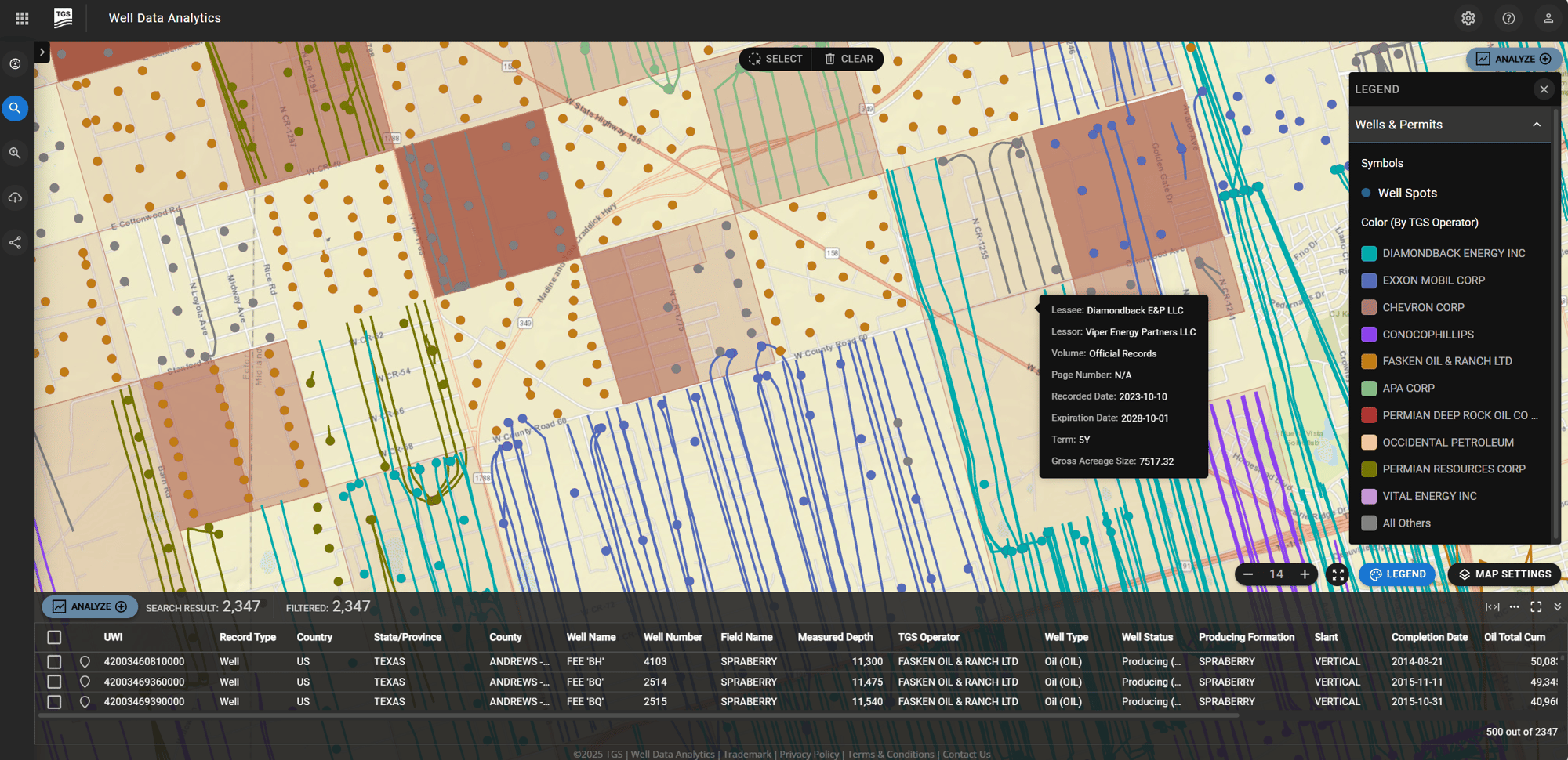Open the table options ellipsis menu
This screenshot has height=760, width=1568.
coord(1514,606)
